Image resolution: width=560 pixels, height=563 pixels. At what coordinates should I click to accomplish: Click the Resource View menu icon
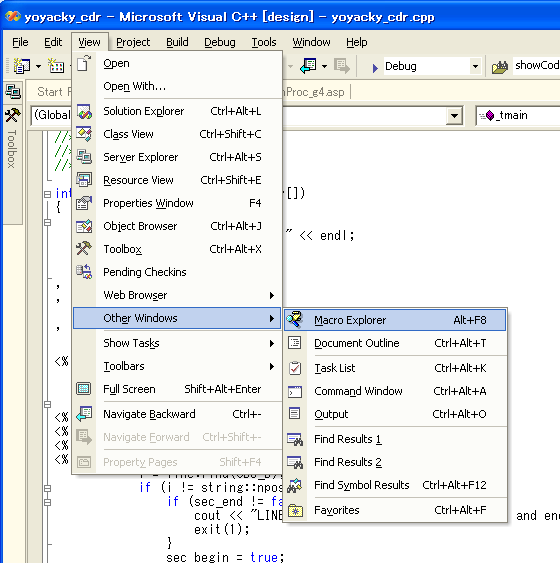click(84, 180)
